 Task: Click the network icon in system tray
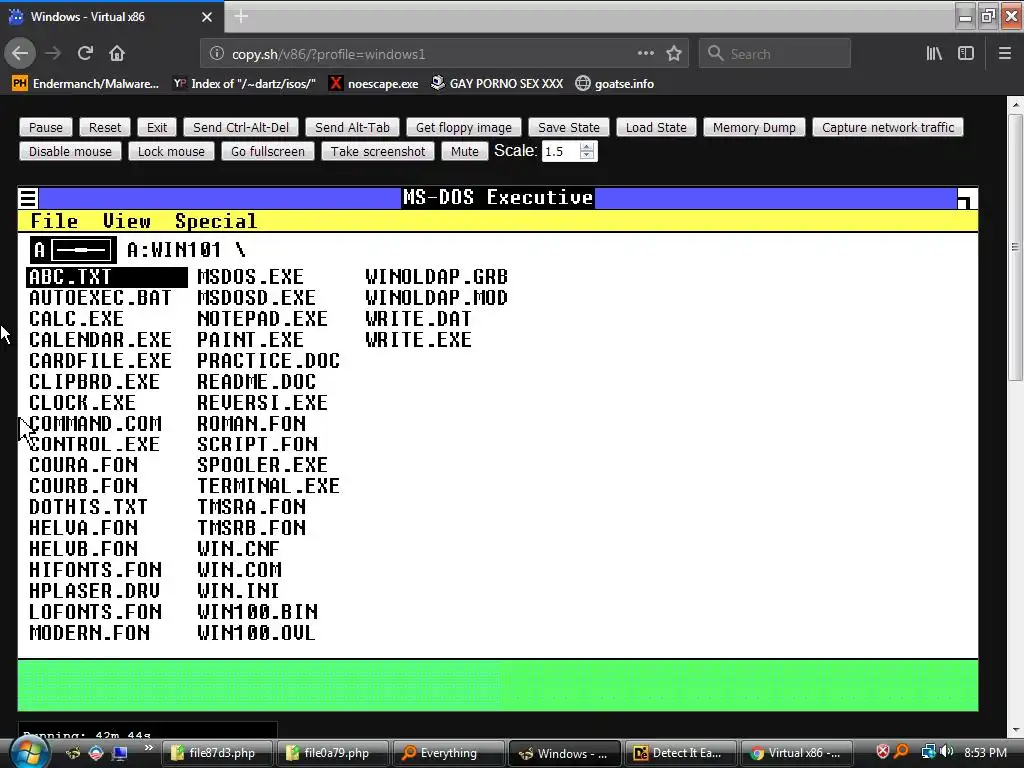(x=929, y=752)
